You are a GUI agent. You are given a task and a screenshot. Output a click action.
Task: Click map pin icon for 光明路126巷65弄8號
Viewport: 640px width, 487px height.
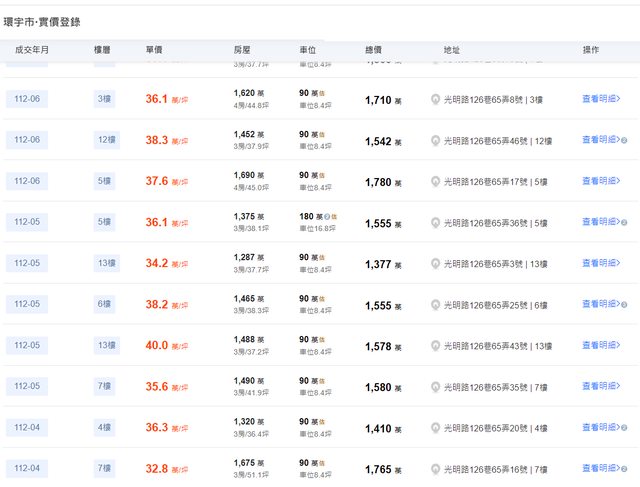435,100
